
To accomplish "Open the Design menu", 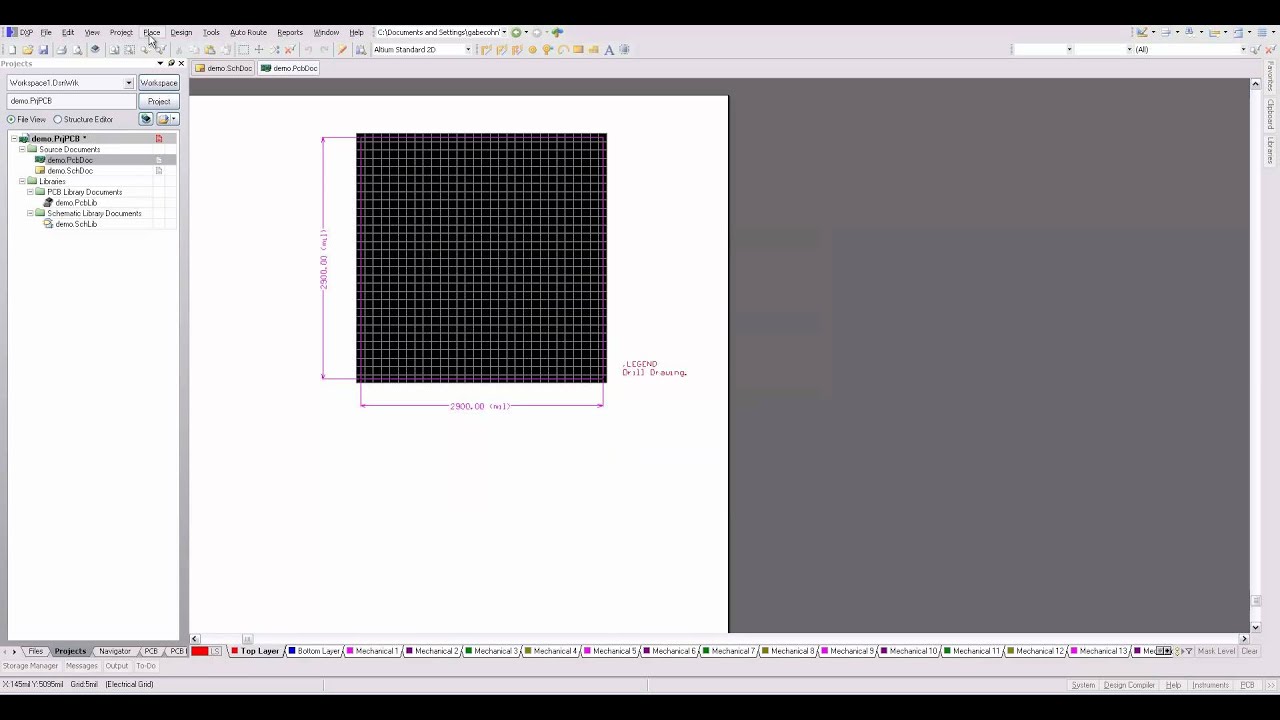I will pyautogui.click(x=181, y=32).
